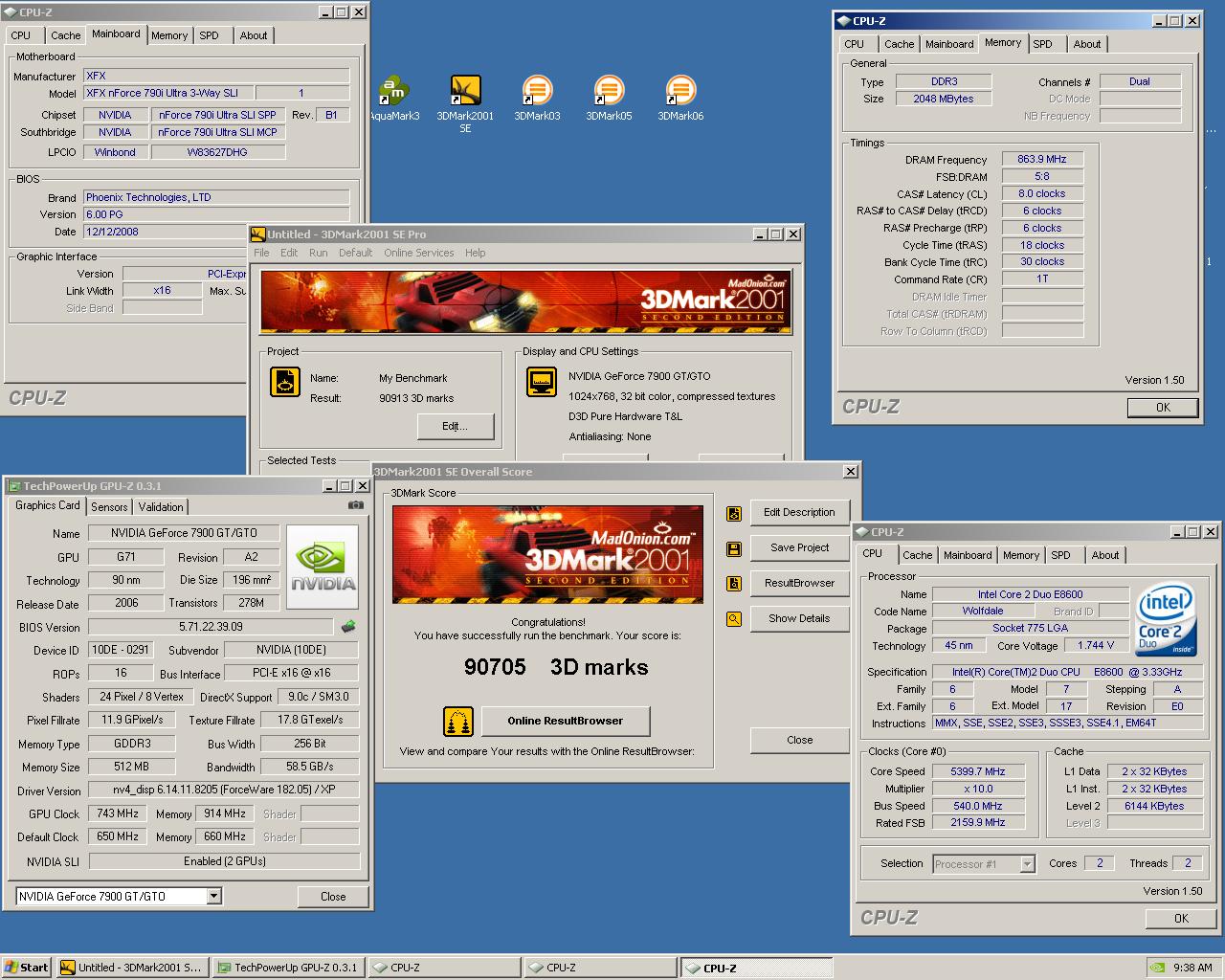1225x980 pixels.
Task: Click the ResultBrowser icon
Action: (734, 584)
